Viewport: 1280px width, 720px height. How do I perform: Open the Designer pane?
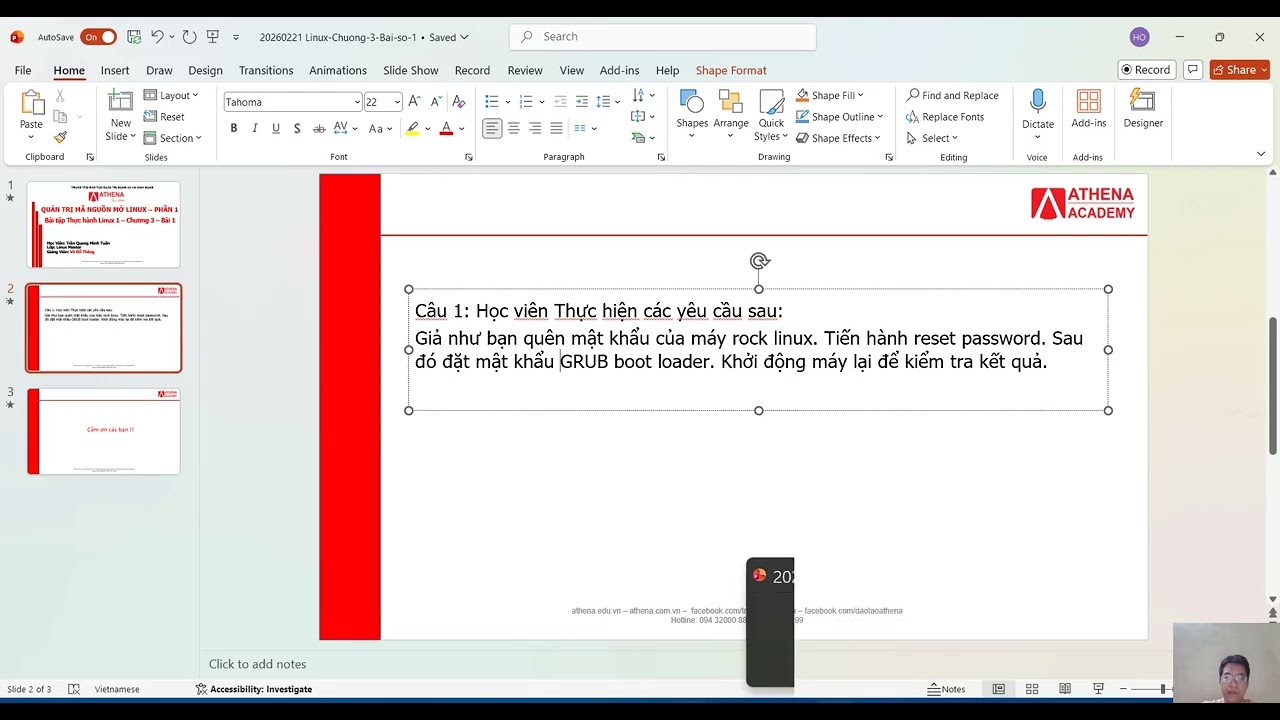[1142, 109]
